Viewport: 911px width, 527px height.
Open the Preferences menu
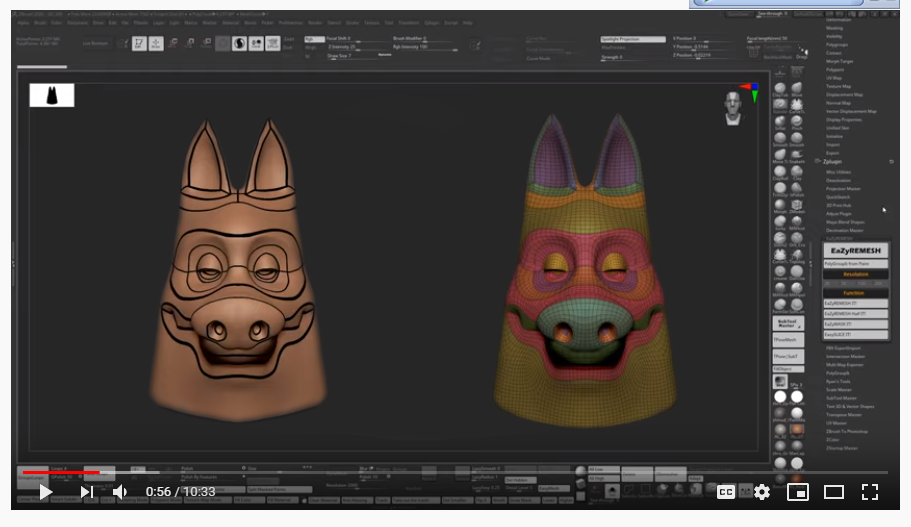pos(290,23)
